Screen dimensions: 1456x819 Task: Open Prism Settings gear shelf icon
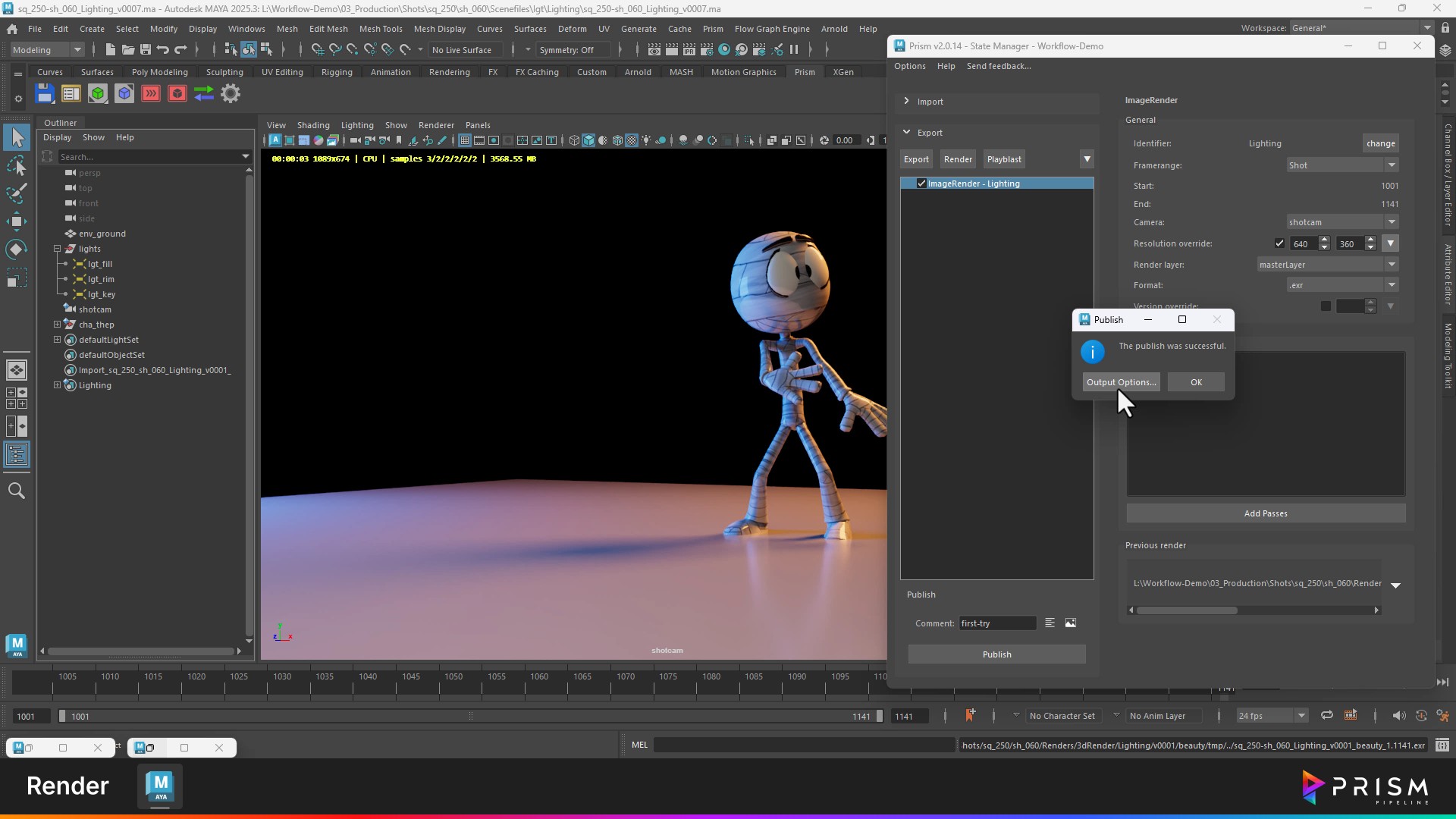pyautogui.click(x=231, y=93)
